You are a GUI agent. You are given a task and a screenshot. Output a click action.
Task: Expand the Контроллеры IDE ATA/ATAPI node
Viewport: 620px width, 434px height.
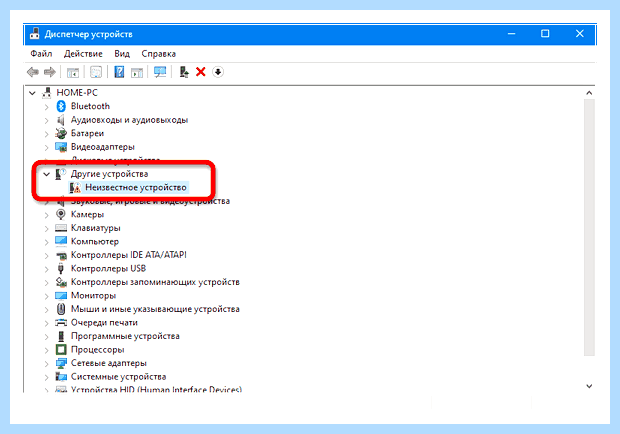tap(47, 255)
